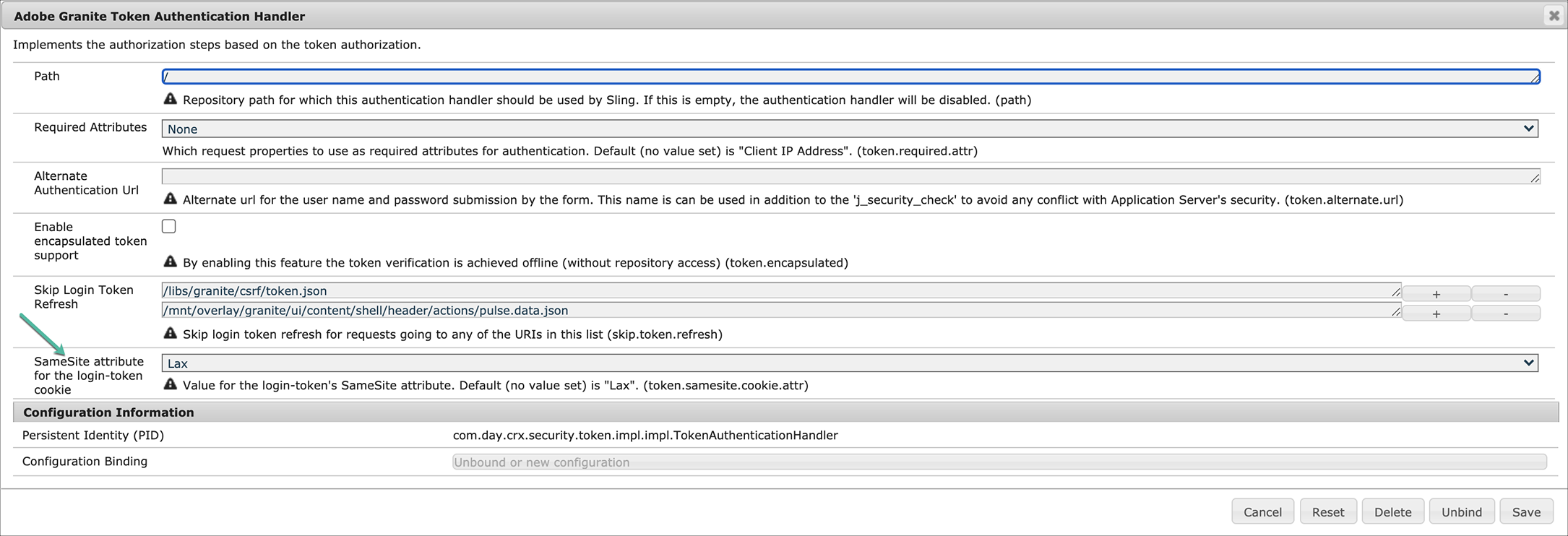1568x536 pixels.
Task: Click the warning icon beside encapsulated token description
Action: pos(170,261)
